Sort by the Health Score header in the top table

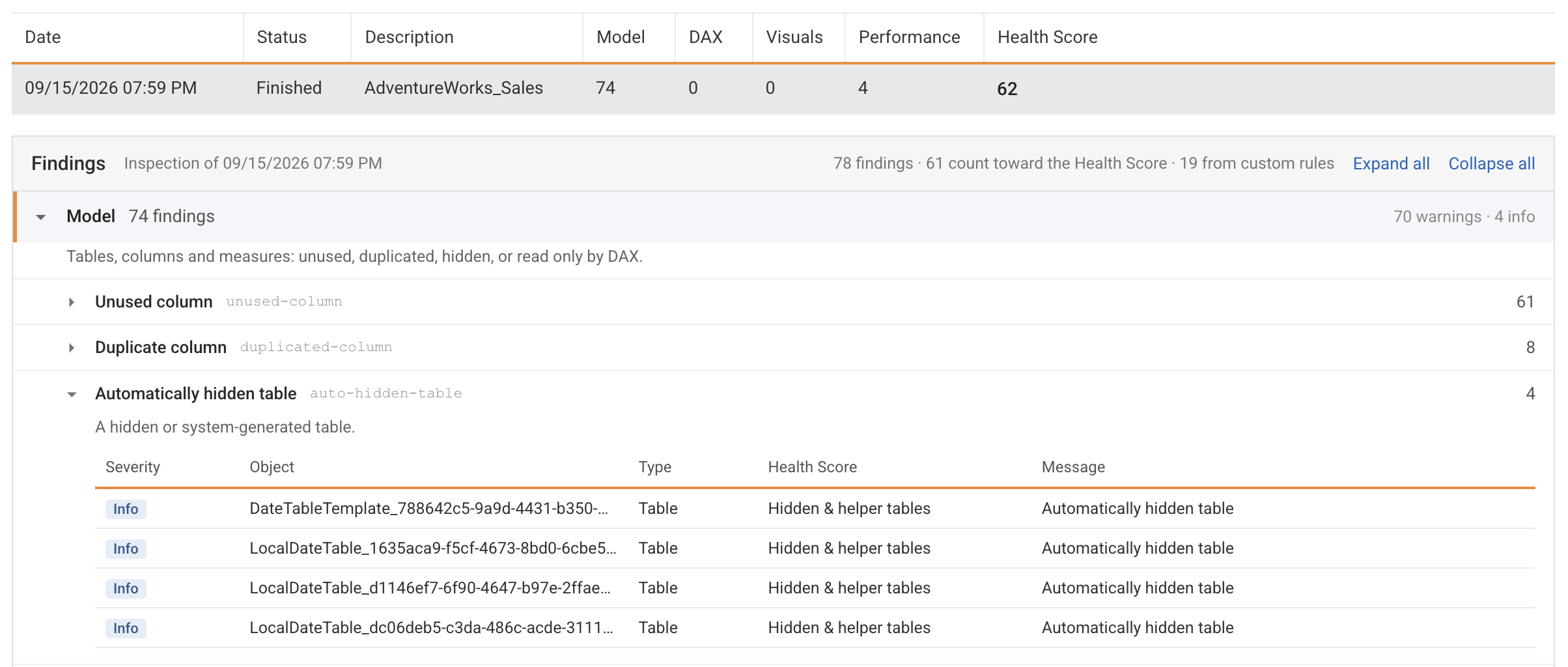pos(1047,37)
